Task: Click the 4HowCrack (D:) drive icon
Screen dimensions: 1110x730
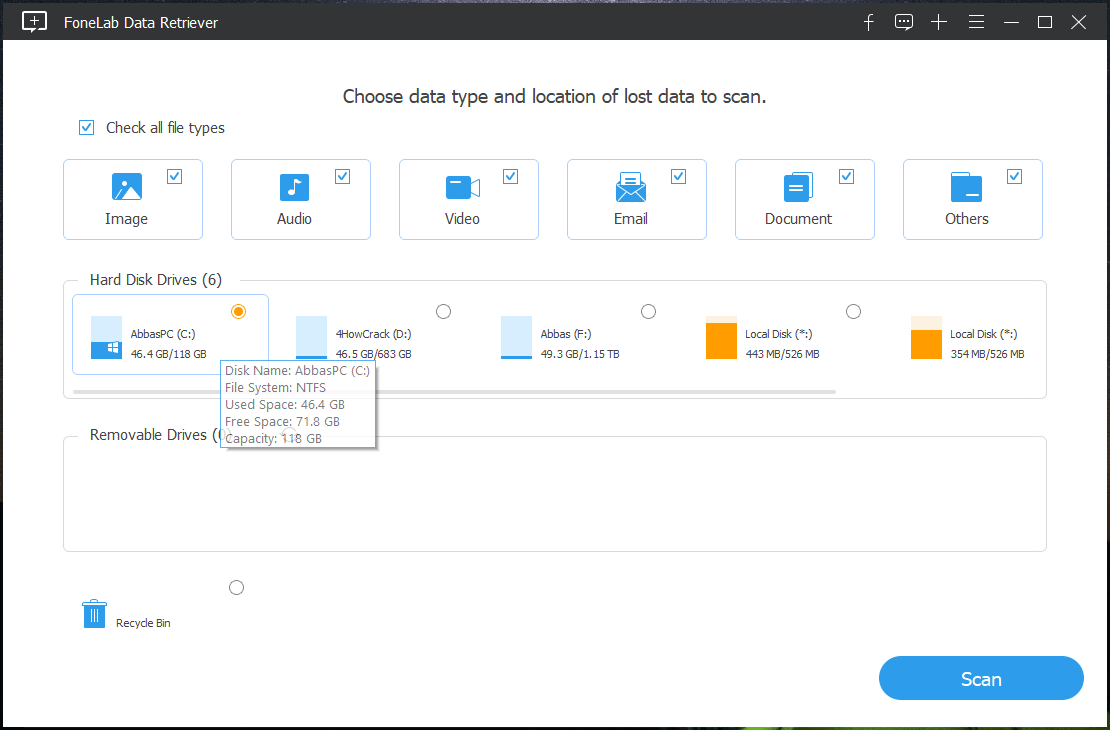Action: pyautogui.click(x=311, y=337)
